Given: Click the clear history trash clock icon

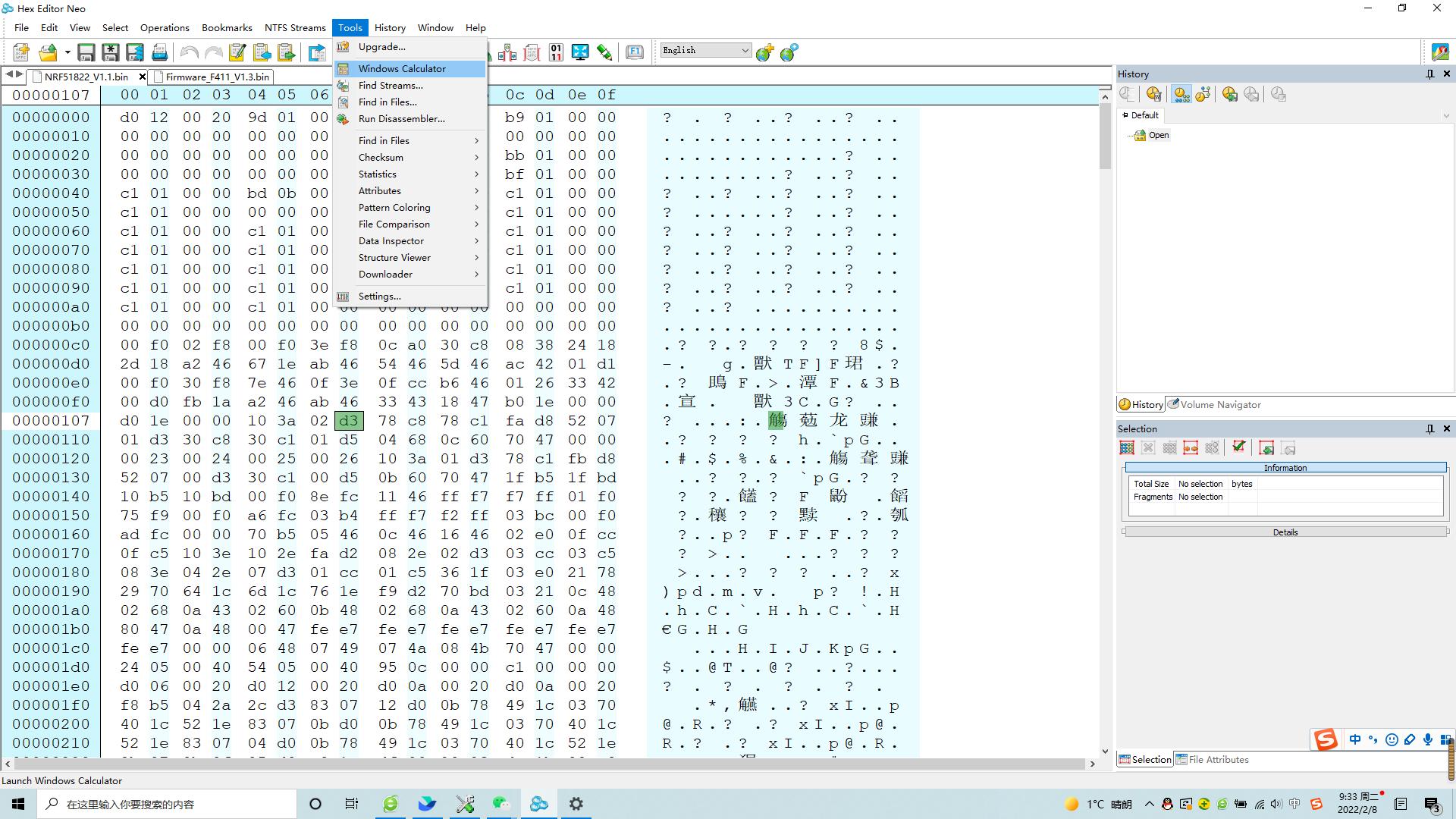Looking at the screenshot, I should (x=1154, y=94).
